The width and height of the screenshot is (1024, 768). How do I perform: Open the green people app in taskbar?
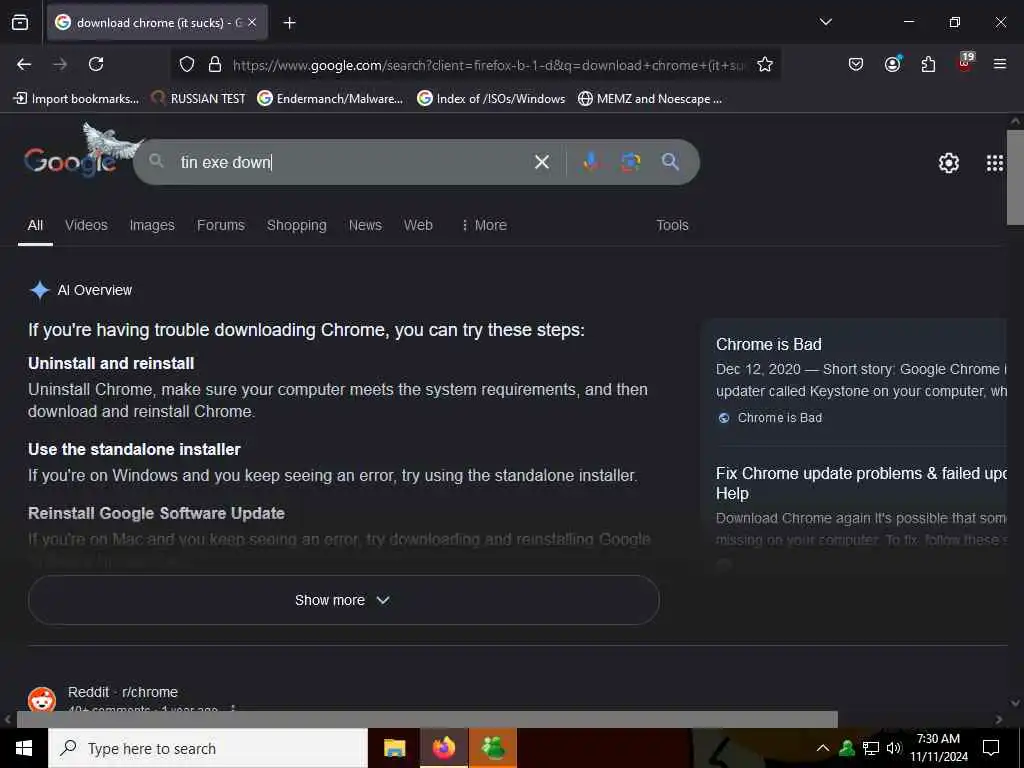[x=493, y=748]
